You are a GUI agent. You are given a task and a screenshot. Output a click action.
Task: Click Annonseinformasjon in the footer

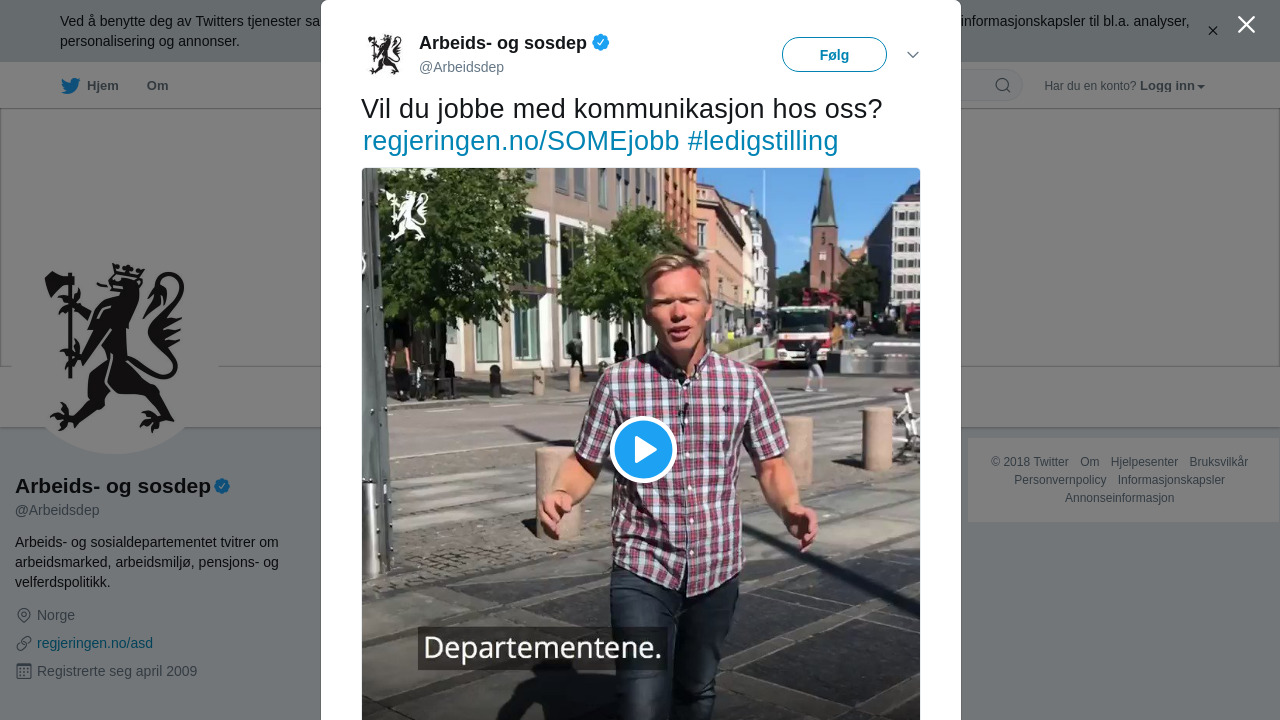coord(1119,498)
